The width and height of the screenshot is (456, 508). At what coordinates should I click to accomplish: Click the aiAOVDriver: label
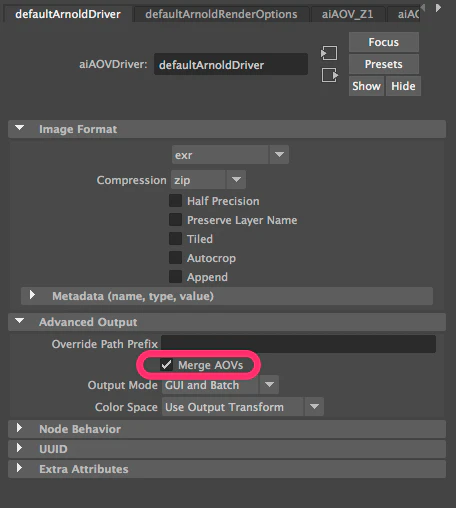(x=113, y=64)
